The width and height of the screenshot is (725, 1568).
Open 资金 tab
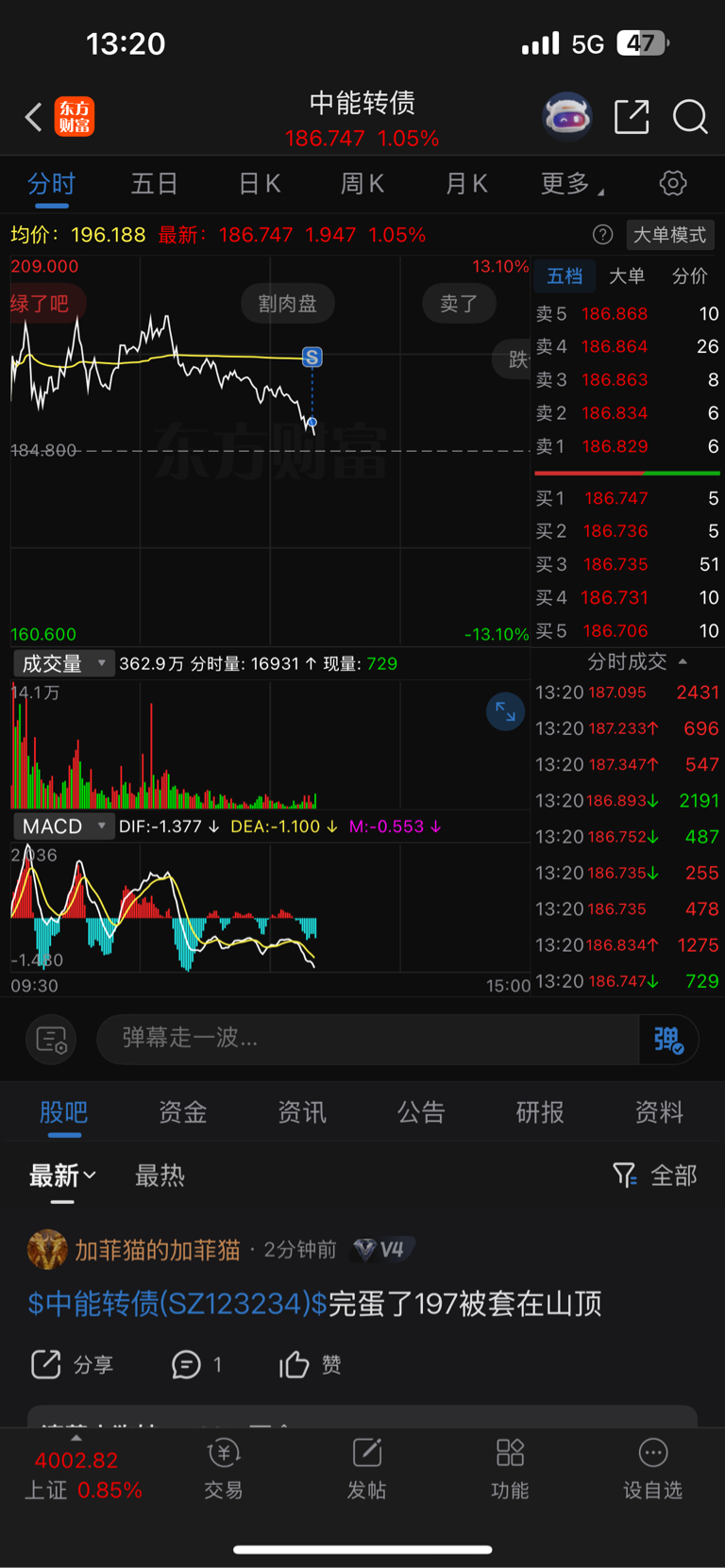pos(182,1113)
